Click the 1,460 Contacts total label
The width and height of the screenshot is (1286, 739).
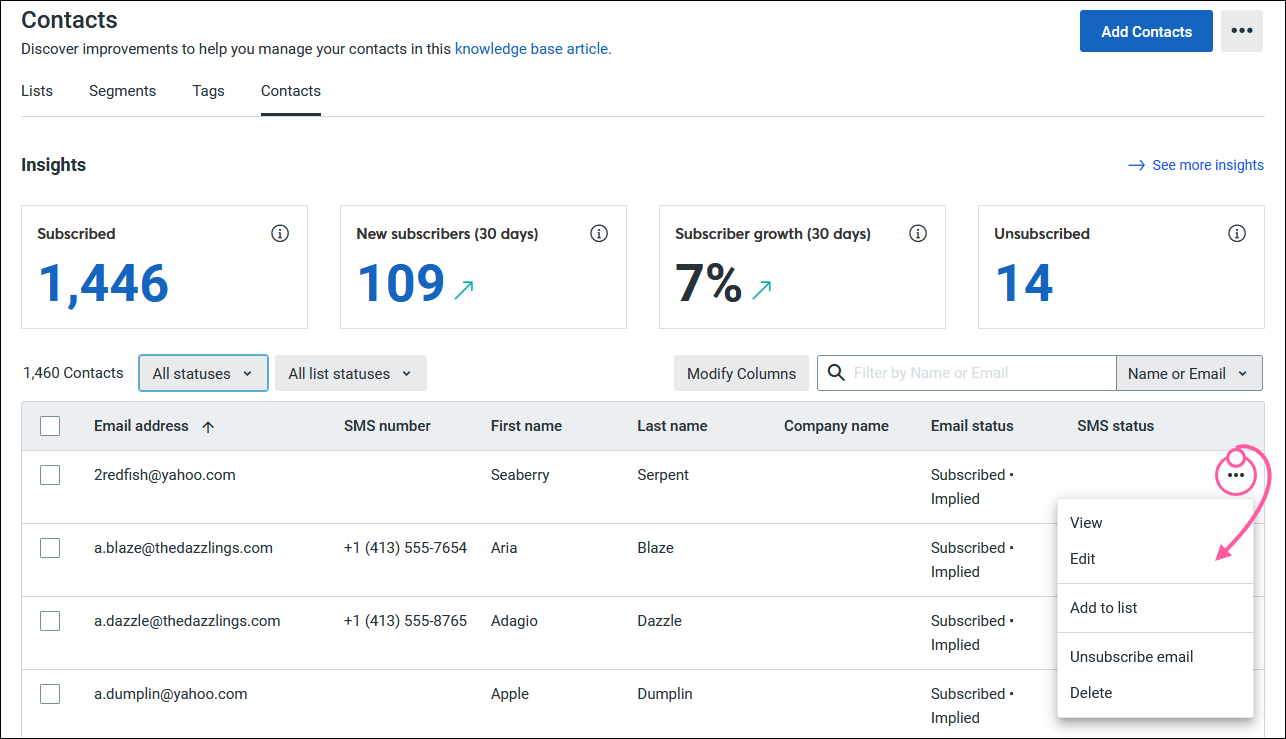[x=73, y=373]
